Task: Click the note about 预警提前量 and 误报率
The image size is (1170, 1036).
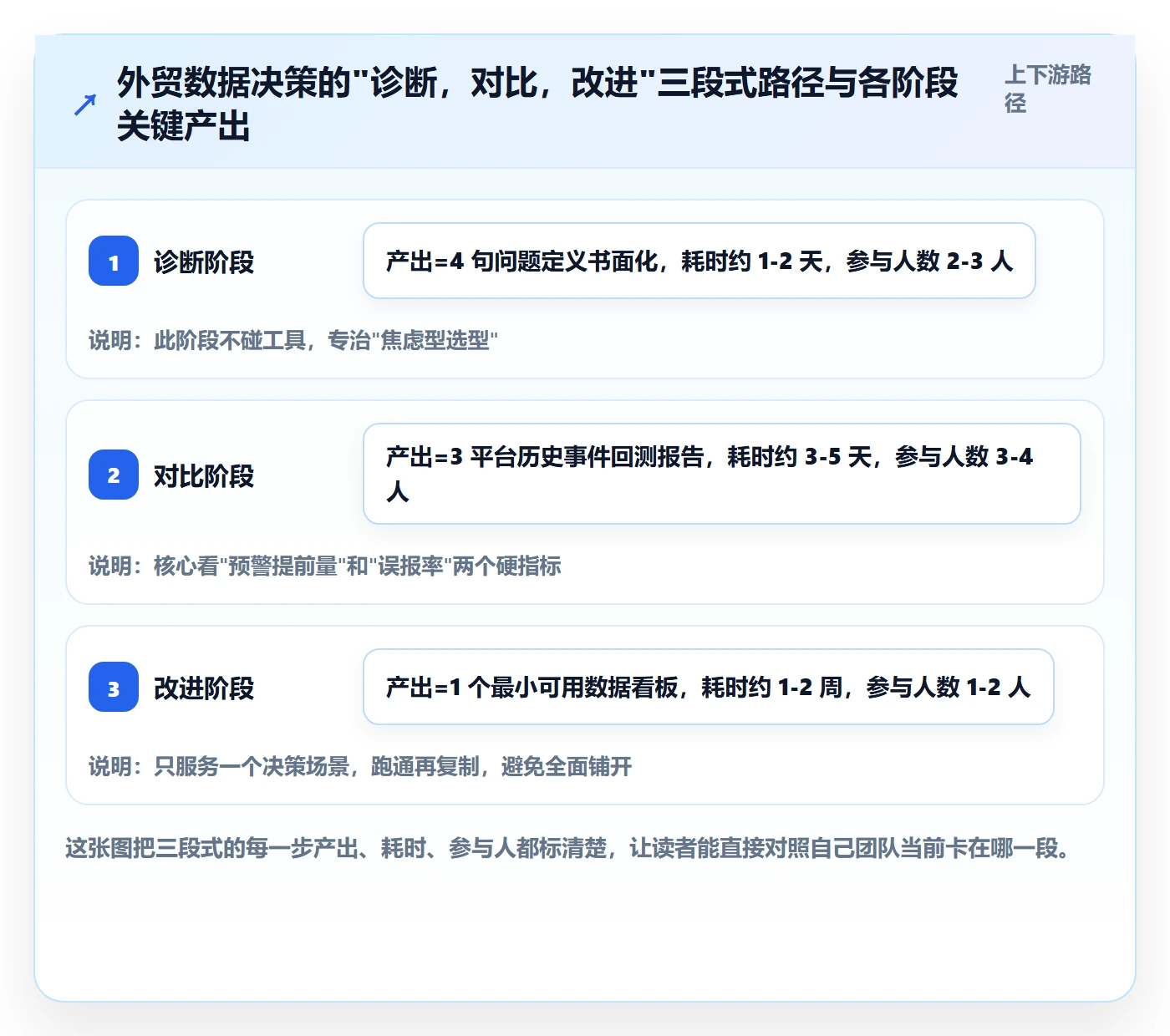Action: click(325, 566)
